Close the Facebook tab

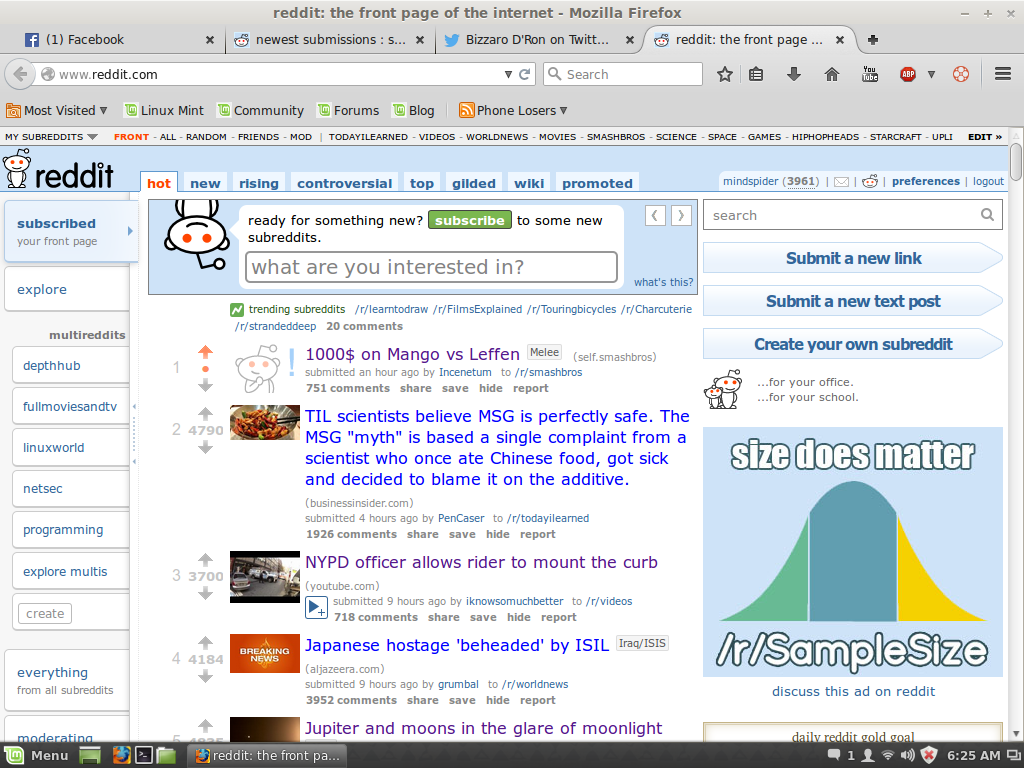210,40
